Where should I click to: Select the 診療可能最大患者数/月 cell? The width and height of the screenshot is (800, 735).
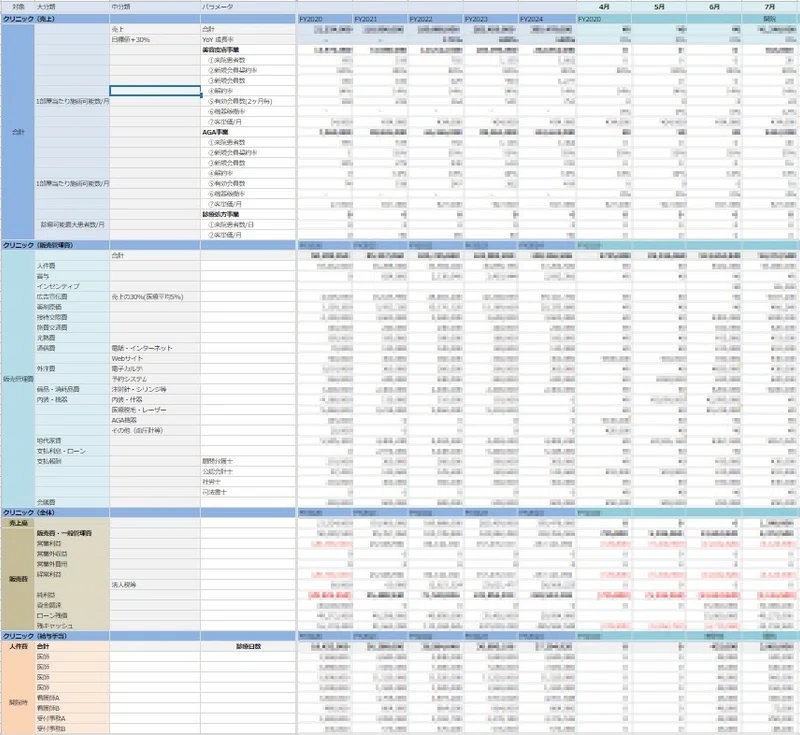(x=72, y=224)
